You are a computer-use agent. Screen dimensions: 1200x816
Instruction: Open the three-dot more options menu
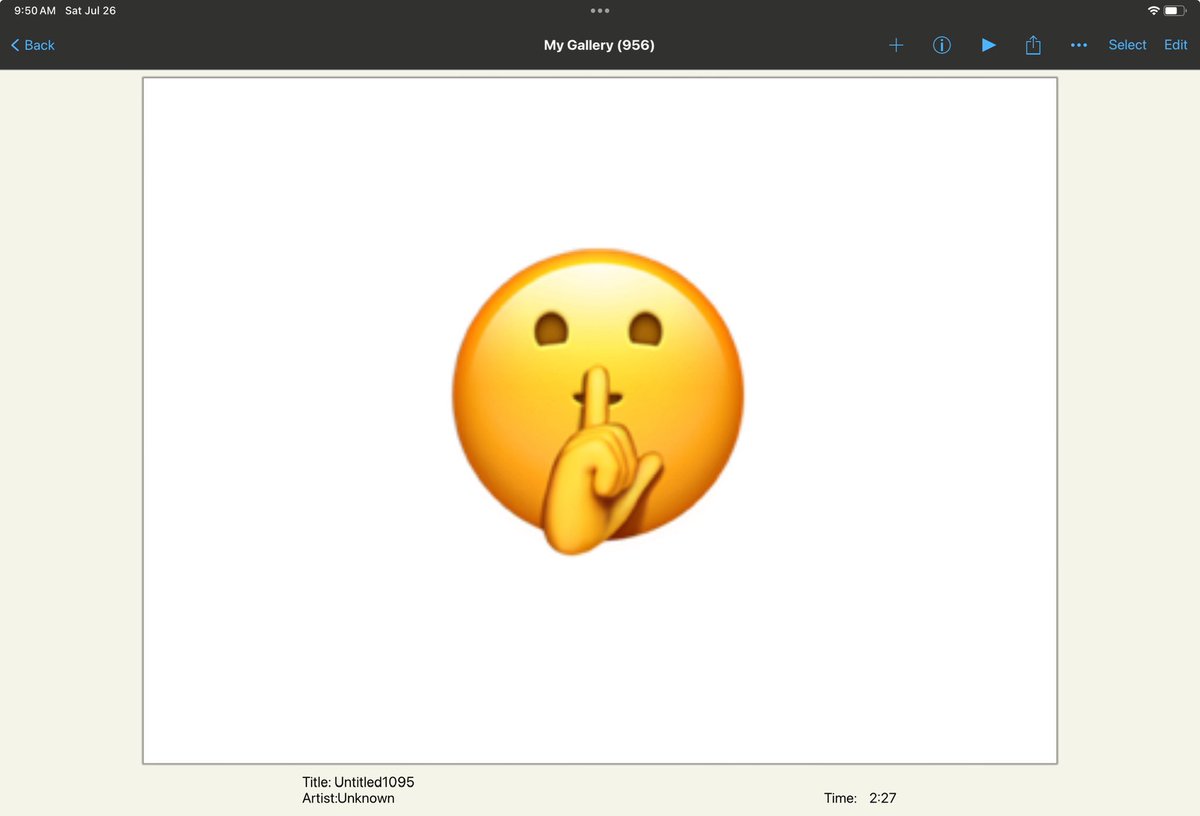click(x=1078, y=45)
